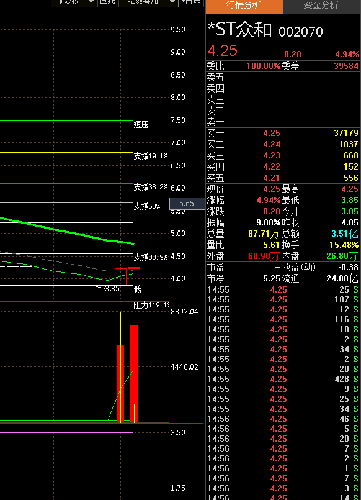Select the bid row priced 4.24

coord(283,144)
